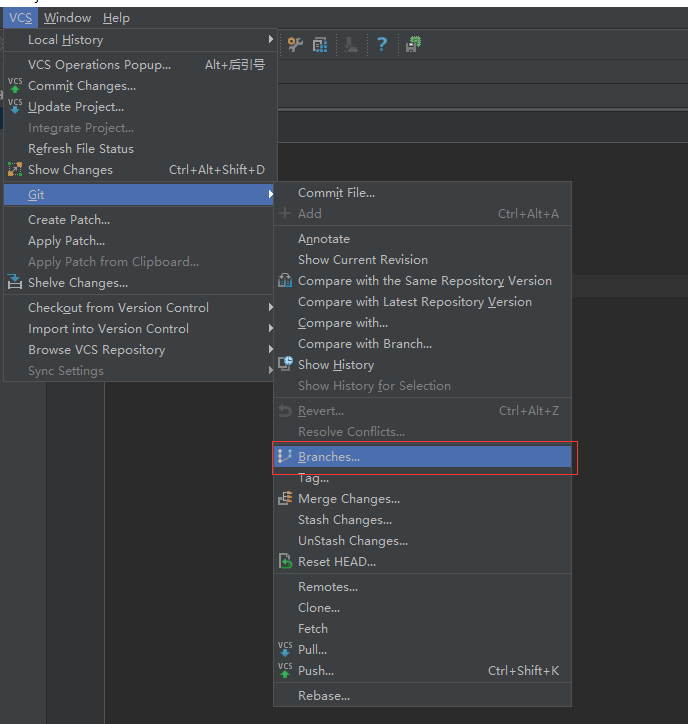Viewport: 688px width, 724px height.
Task: Expand Import into Version Control arrow
Action: [x=271, y=328]
